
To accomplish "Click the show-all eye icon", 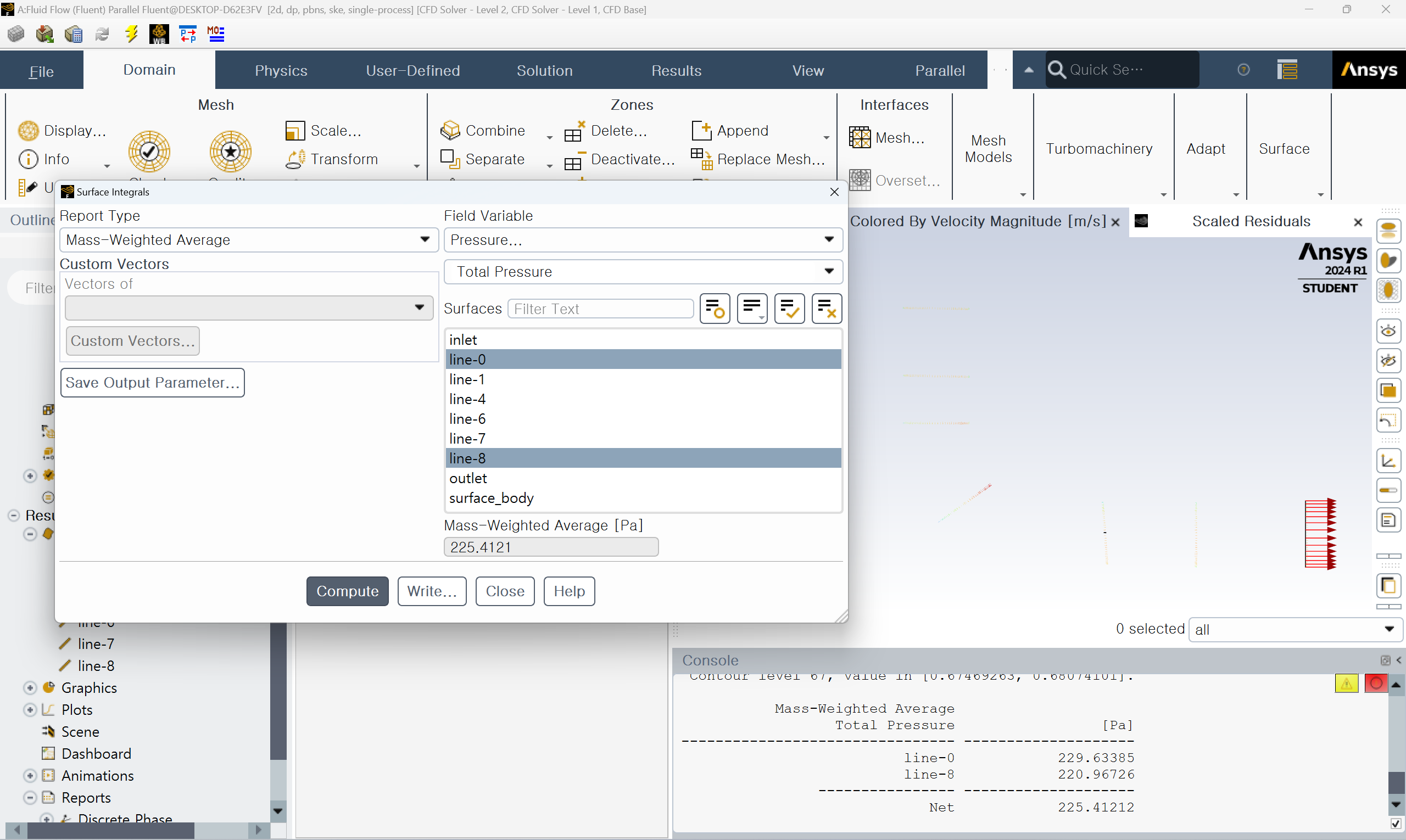I will [x=1388, y=331].
